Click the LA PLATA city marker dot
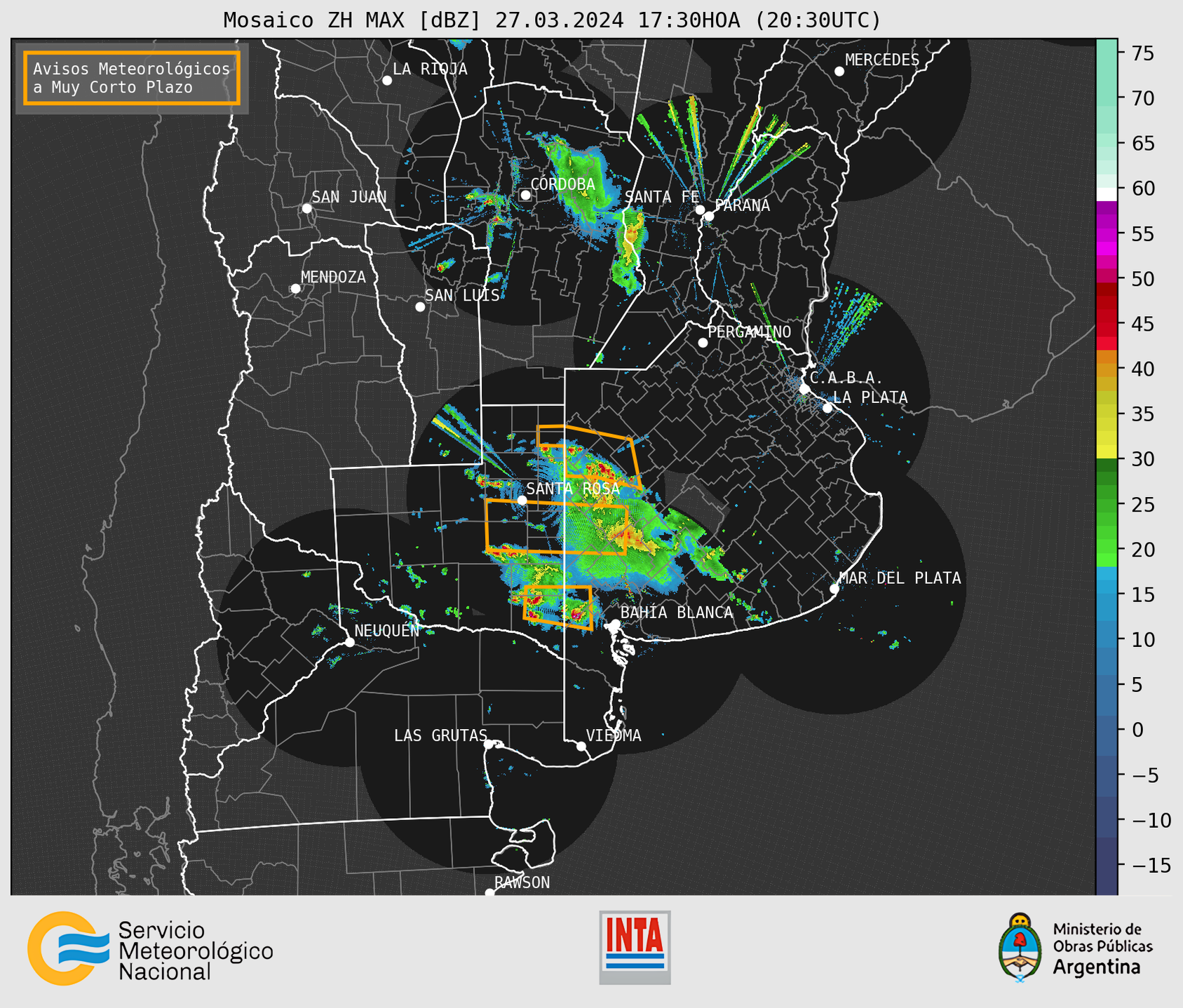The height and width of the screenshot is (1008, 1183). [827, 408]
